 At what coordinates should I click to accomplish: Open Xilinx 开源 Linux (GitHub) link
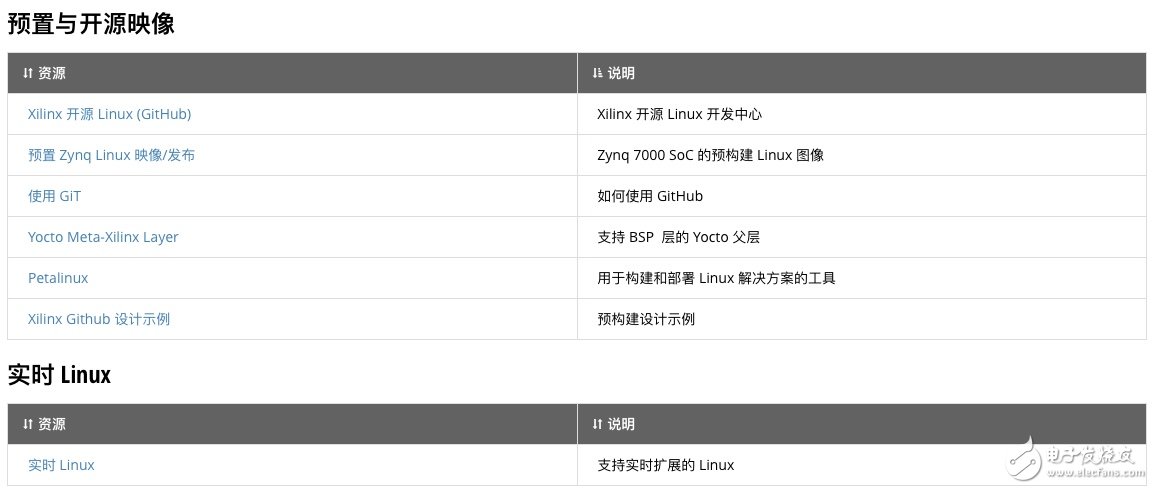[x=109, y=114]
